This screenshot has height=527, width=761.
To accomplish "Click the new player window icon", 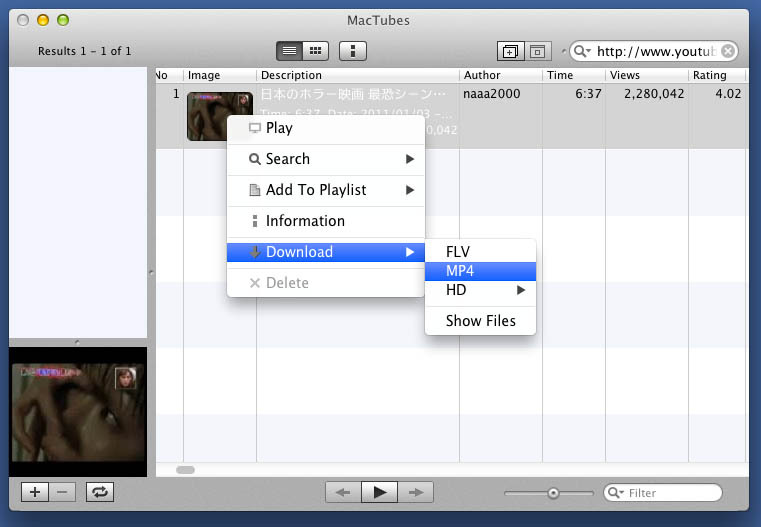I will click(x=510, y=51).
